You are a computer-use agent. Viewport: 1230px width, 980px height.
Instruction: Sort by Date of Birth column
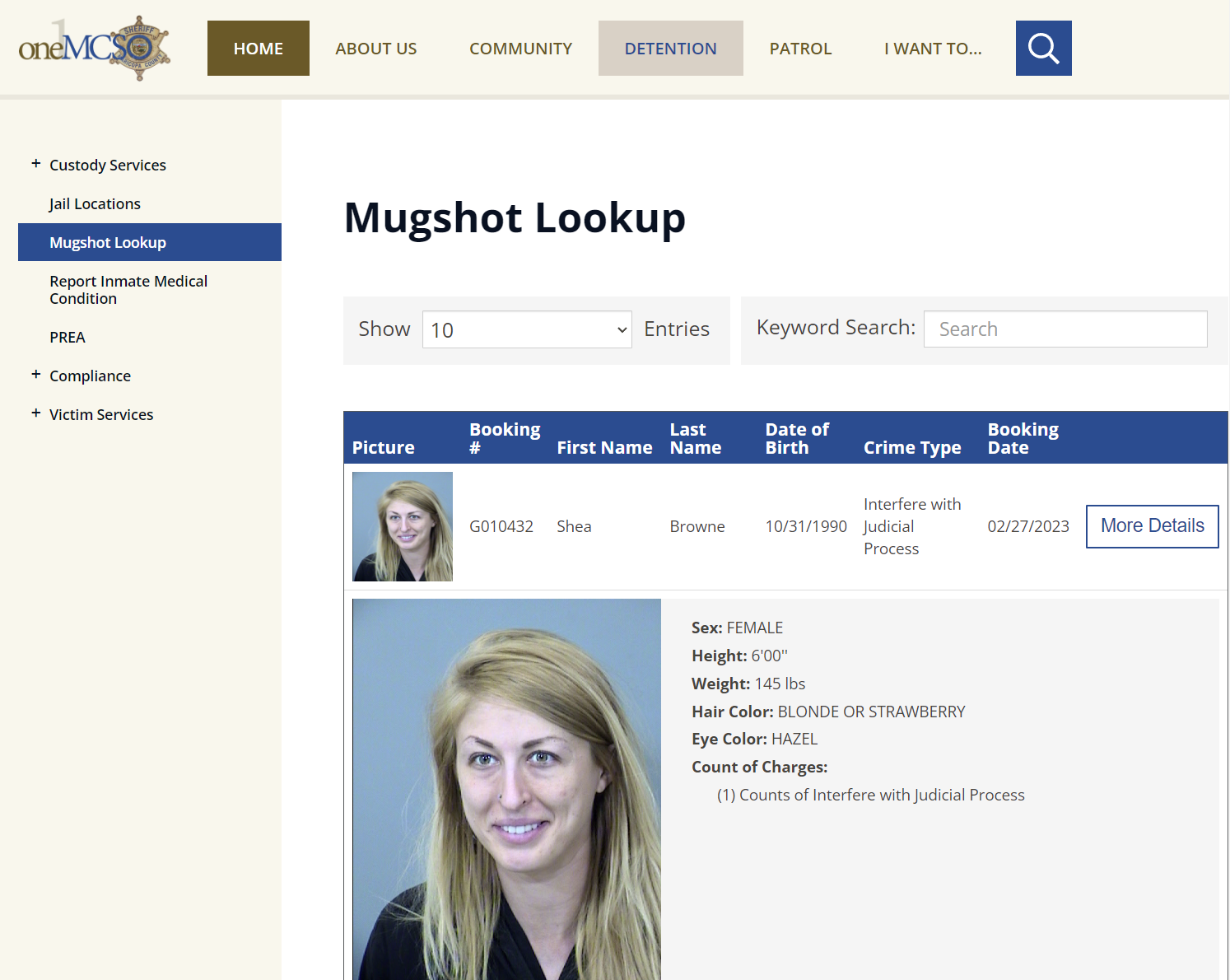[x=797, y=438]
